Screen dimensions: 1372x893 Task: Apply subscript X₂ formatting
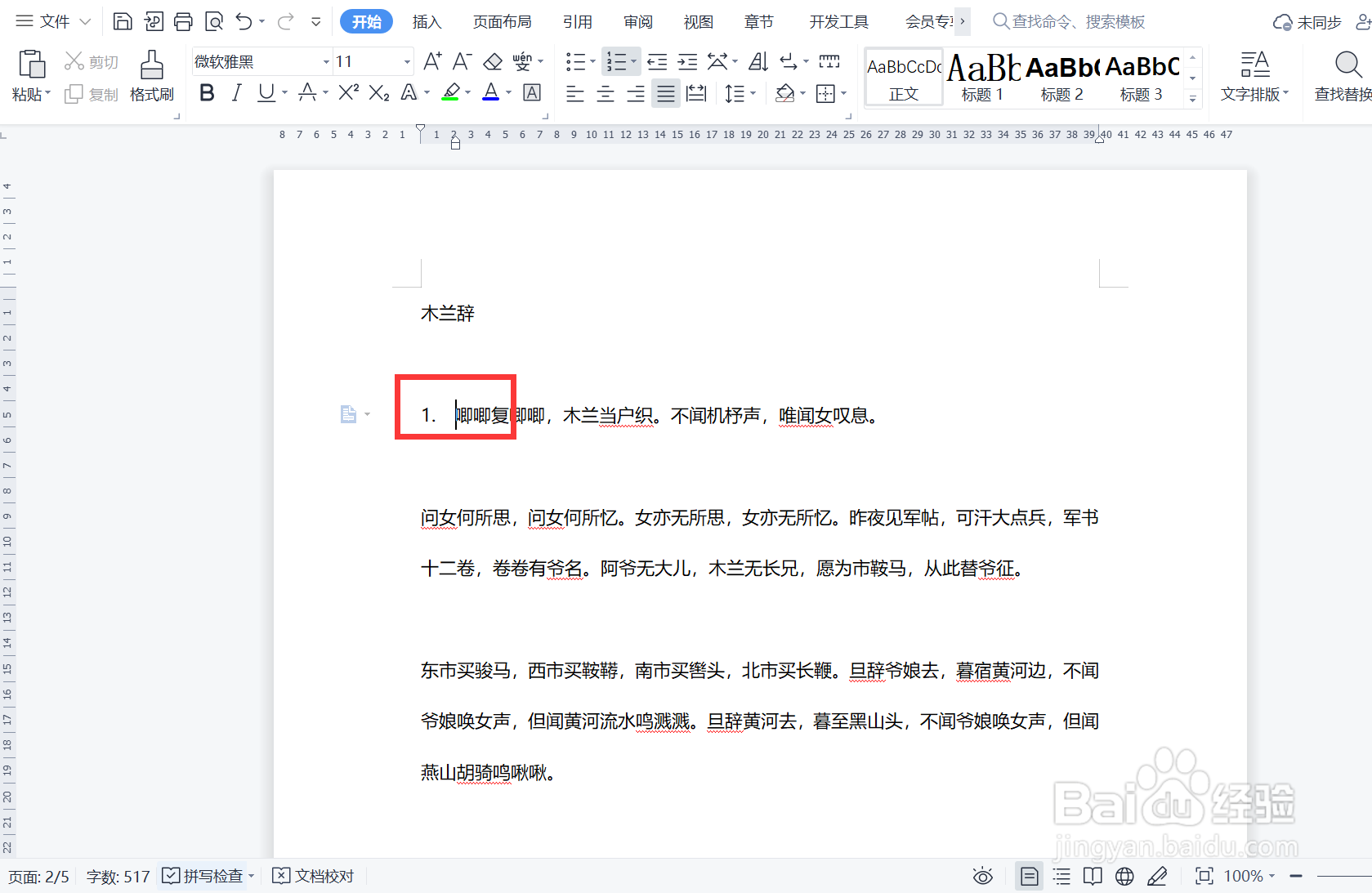pos(378,93)
